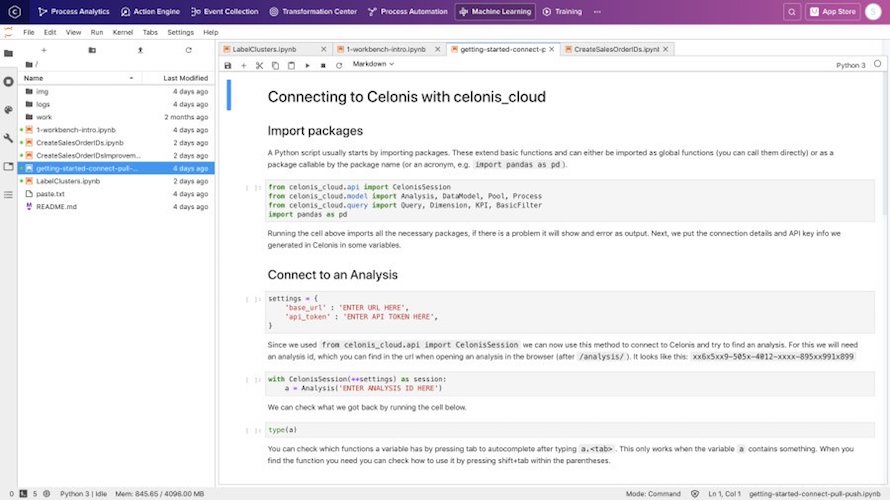Viewport: 890px width, 500px height.
Task: Go to Machine Learning in the top navigation
Action: pos(495,12)
